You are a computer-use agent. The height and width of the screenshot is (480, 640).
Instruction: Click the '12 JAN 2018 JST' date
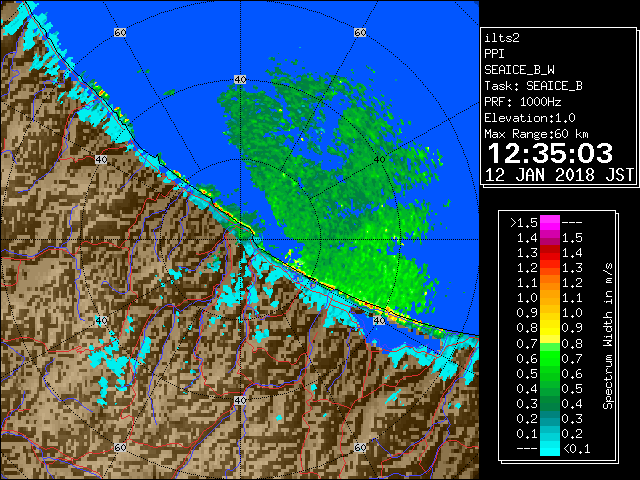pyautogui.click(x=559, y=175)
